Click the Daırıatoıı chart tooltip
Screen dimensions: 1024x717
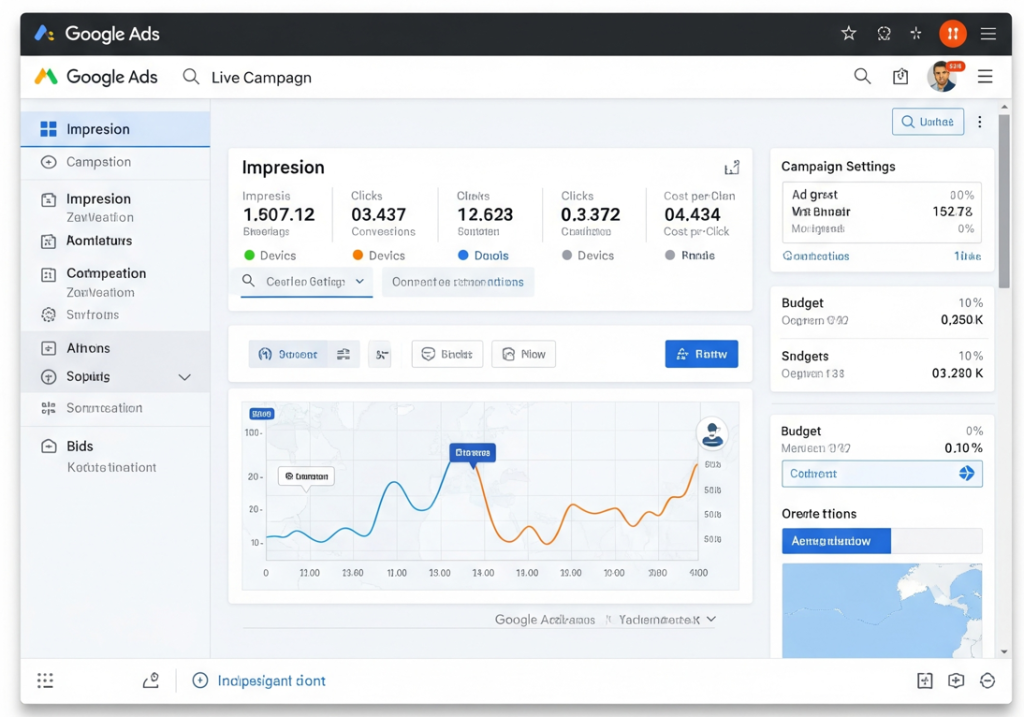coord(306,476)
